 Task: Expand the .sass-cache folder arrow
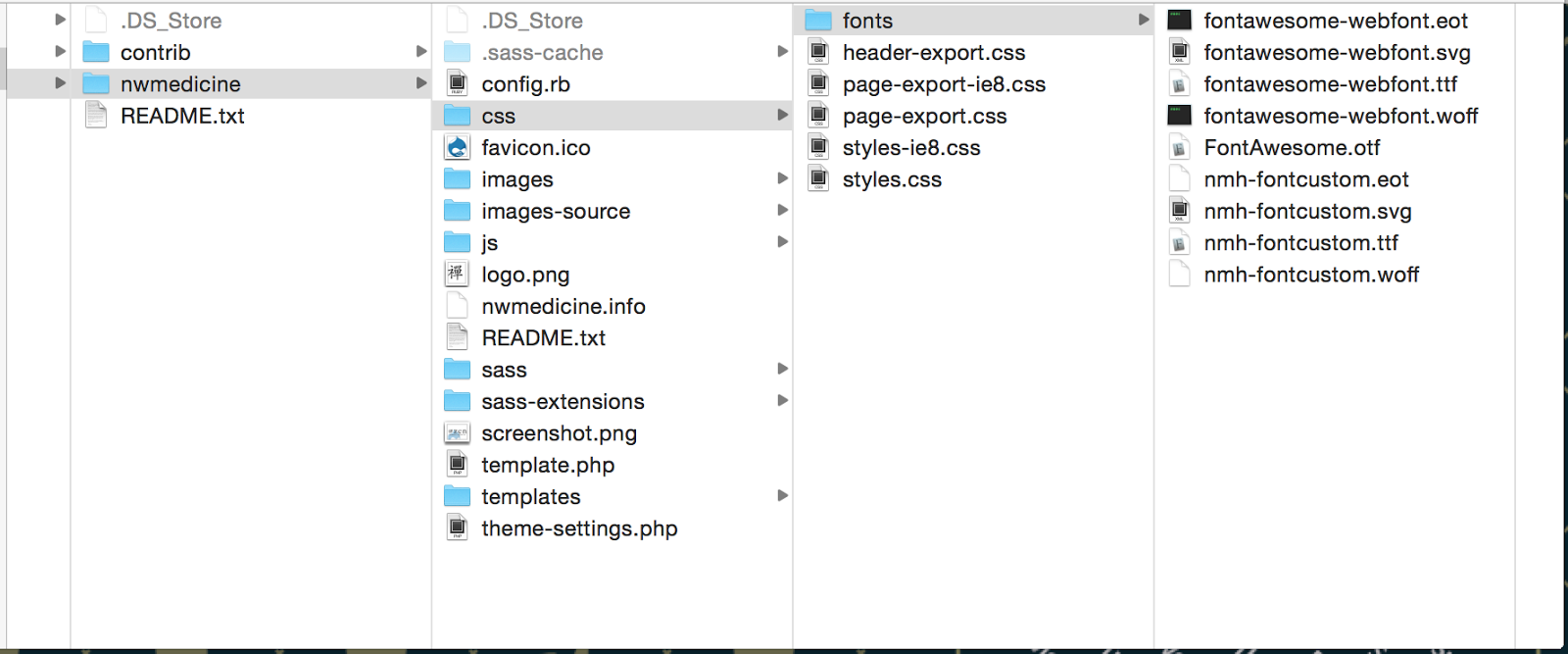(x=782, y=51)
